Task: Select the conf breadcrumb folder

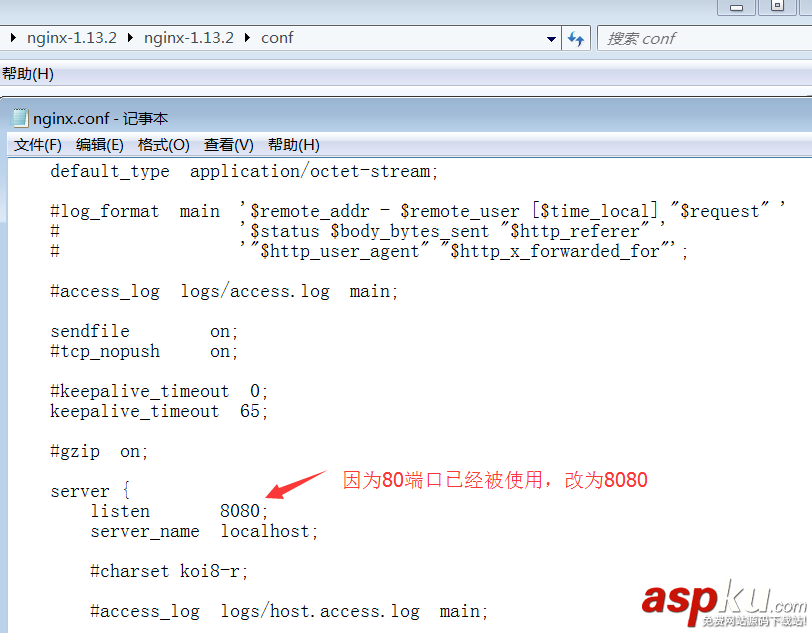Action: tap(277, 38)
